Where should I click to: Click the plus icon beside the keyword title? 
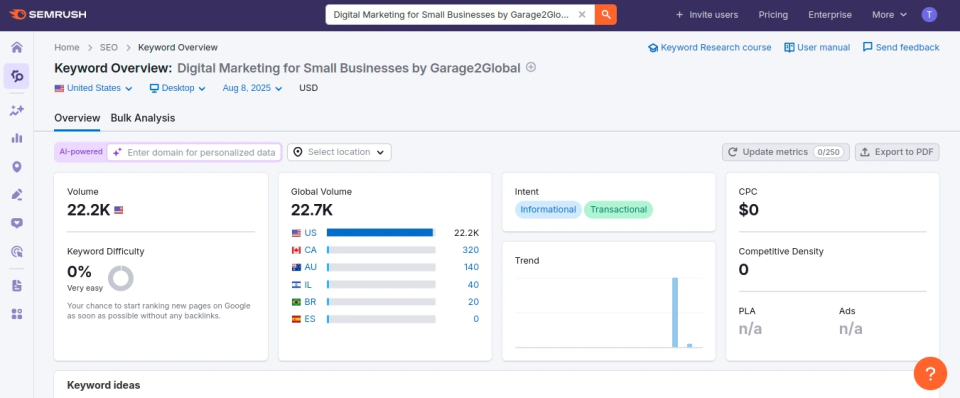click(x=531, y=67)
